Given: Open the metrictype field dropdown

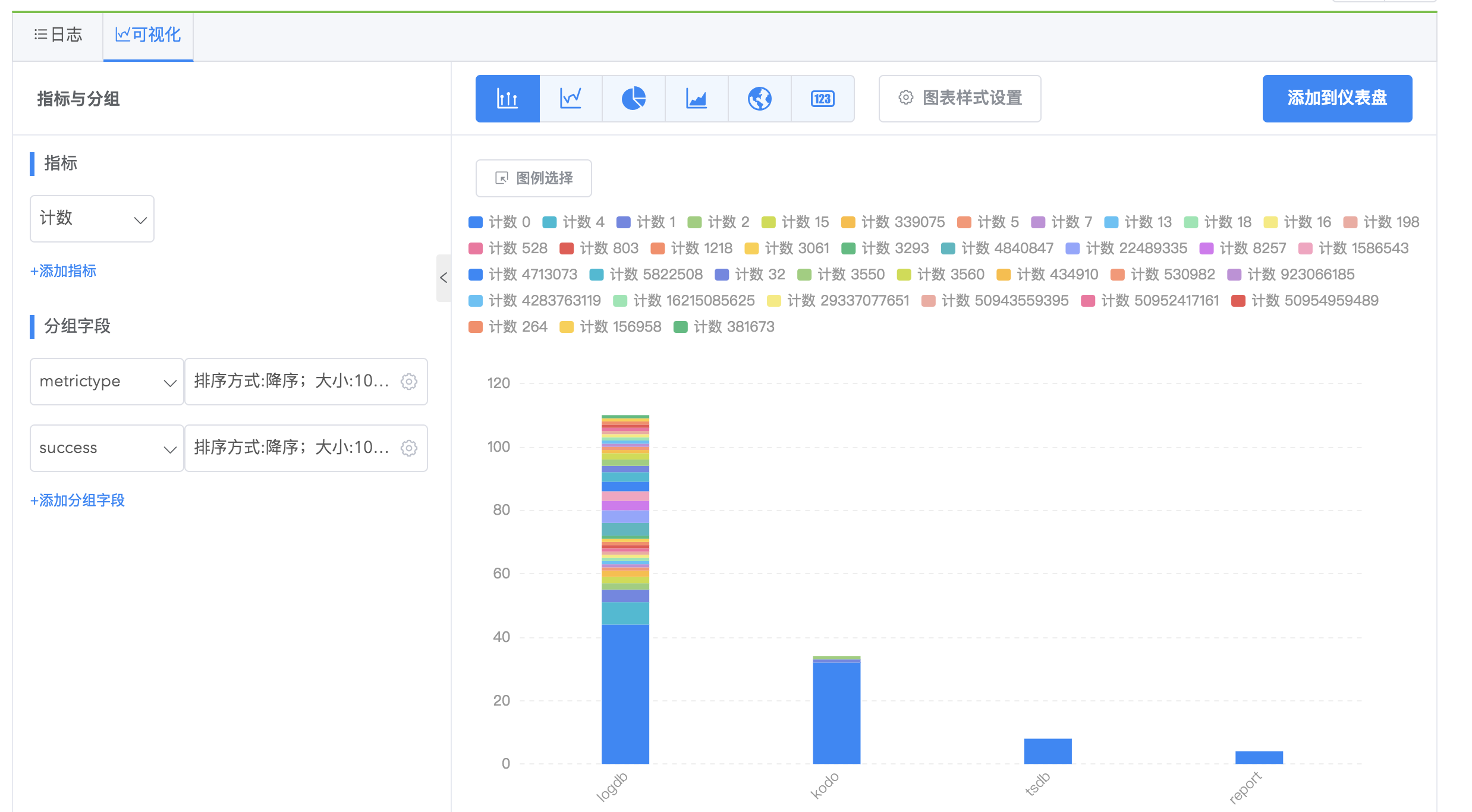Looking at the screenshot, I should click(107, 382).
